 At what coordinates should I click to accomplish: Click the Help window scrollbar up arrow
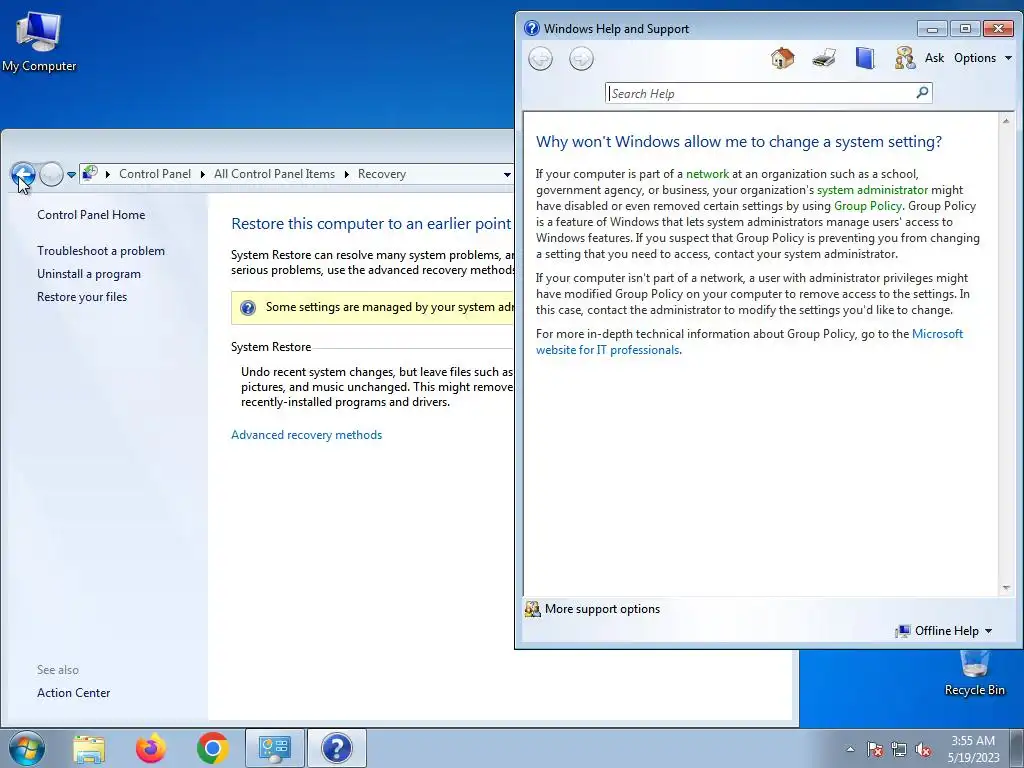coord(1006,121)
